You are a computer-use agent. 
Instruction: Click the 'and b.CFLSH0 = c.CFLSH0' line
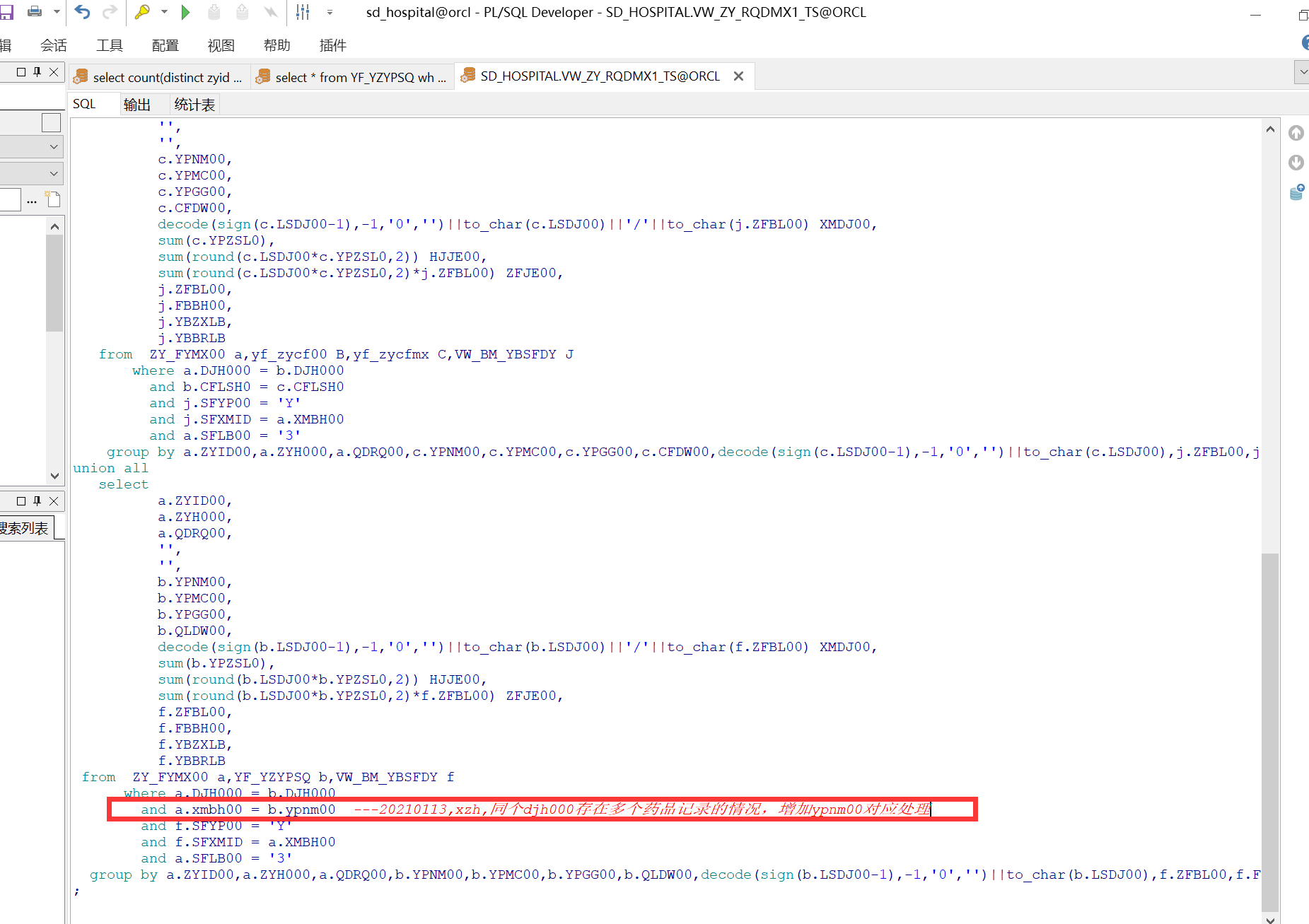click(247, 387)
